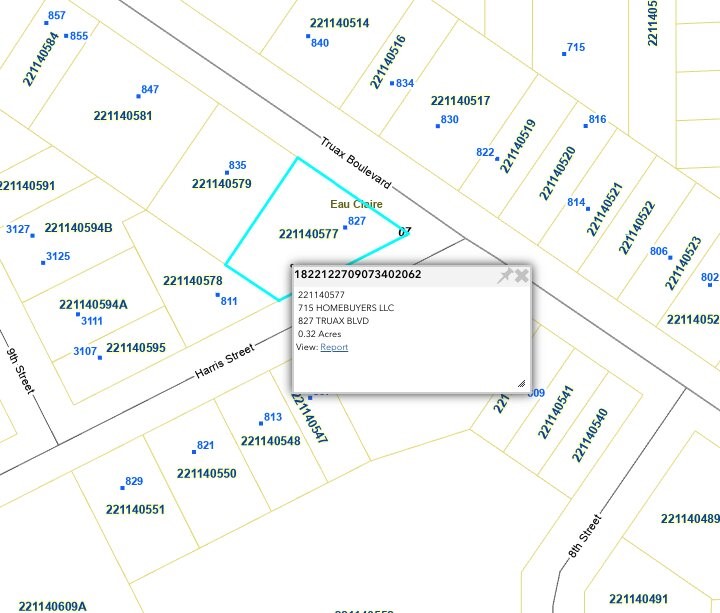Select parcel labeled 221140550
The width and height of the screenshot is (720, 613).
pos(206,473)
